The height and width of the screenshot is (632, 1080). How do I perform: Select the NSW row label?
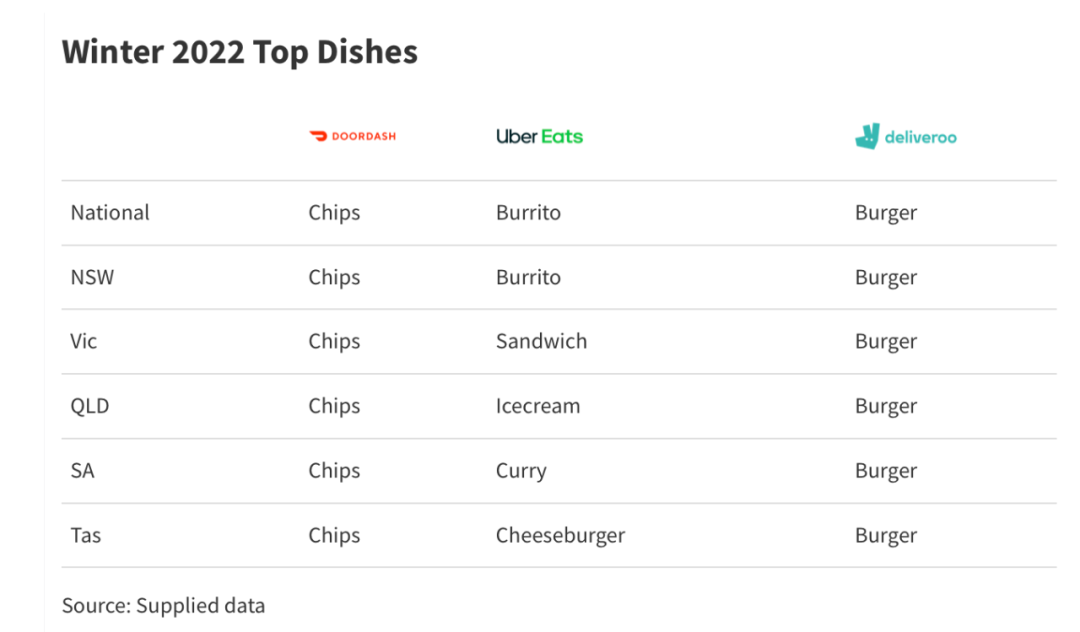(x=92, y=277)
